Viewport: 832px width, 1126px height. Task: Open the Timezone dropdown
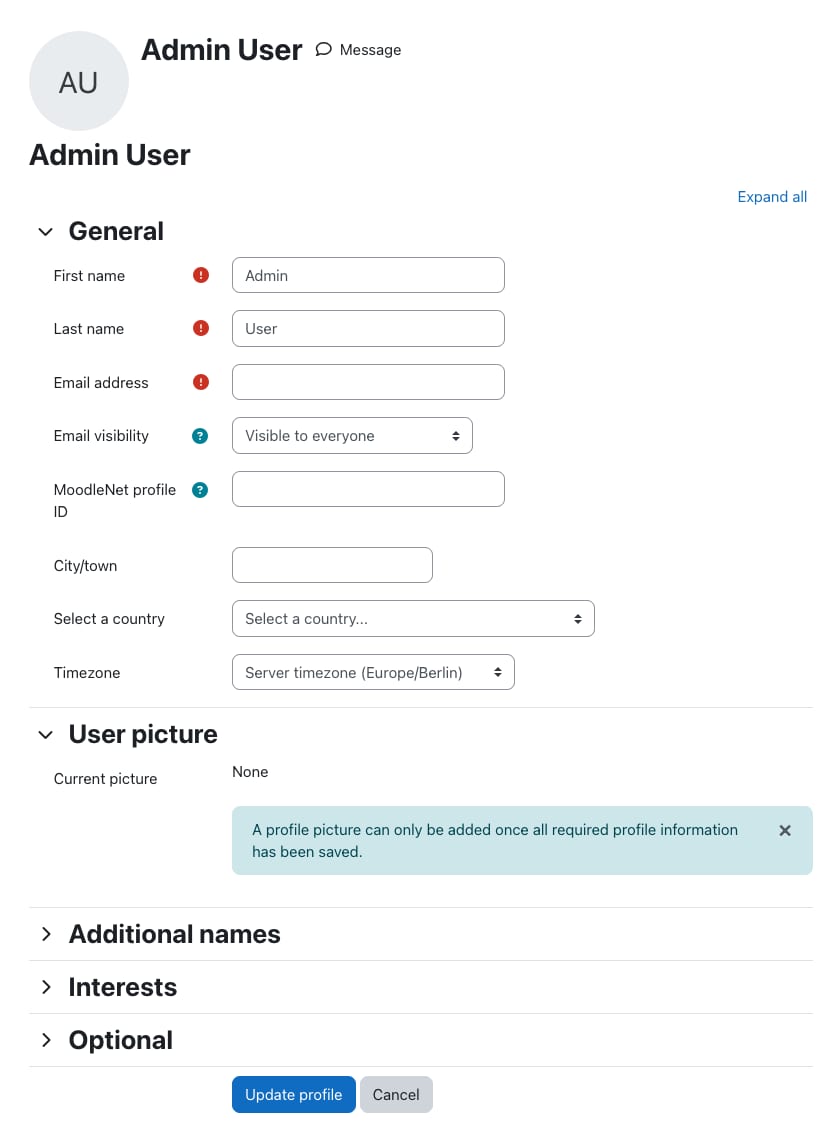[x=373, y=672]
